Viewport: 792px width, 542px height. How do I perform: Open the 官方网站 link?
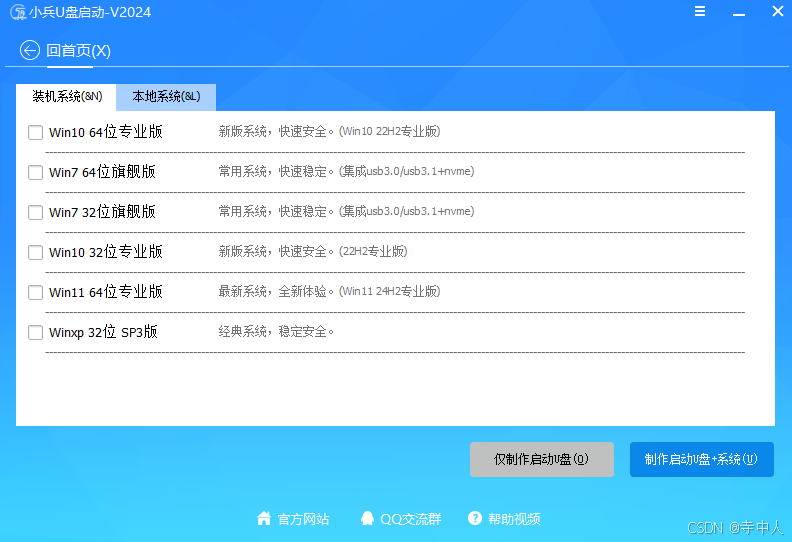tap(303, 519)
